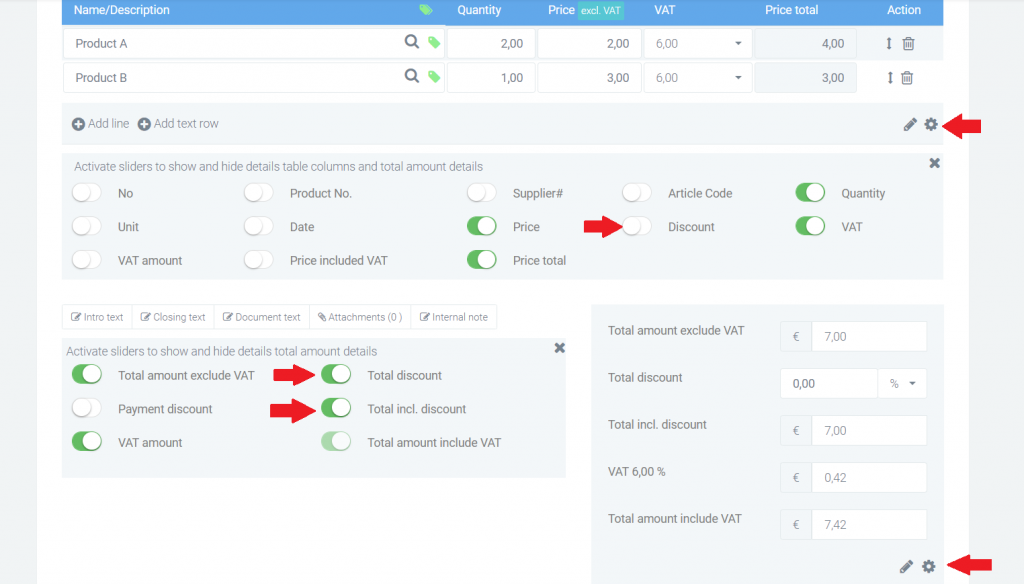Disable the Total incl. discount toggle
Viewport: 1024px width, 584px height.
pos(336,408)
